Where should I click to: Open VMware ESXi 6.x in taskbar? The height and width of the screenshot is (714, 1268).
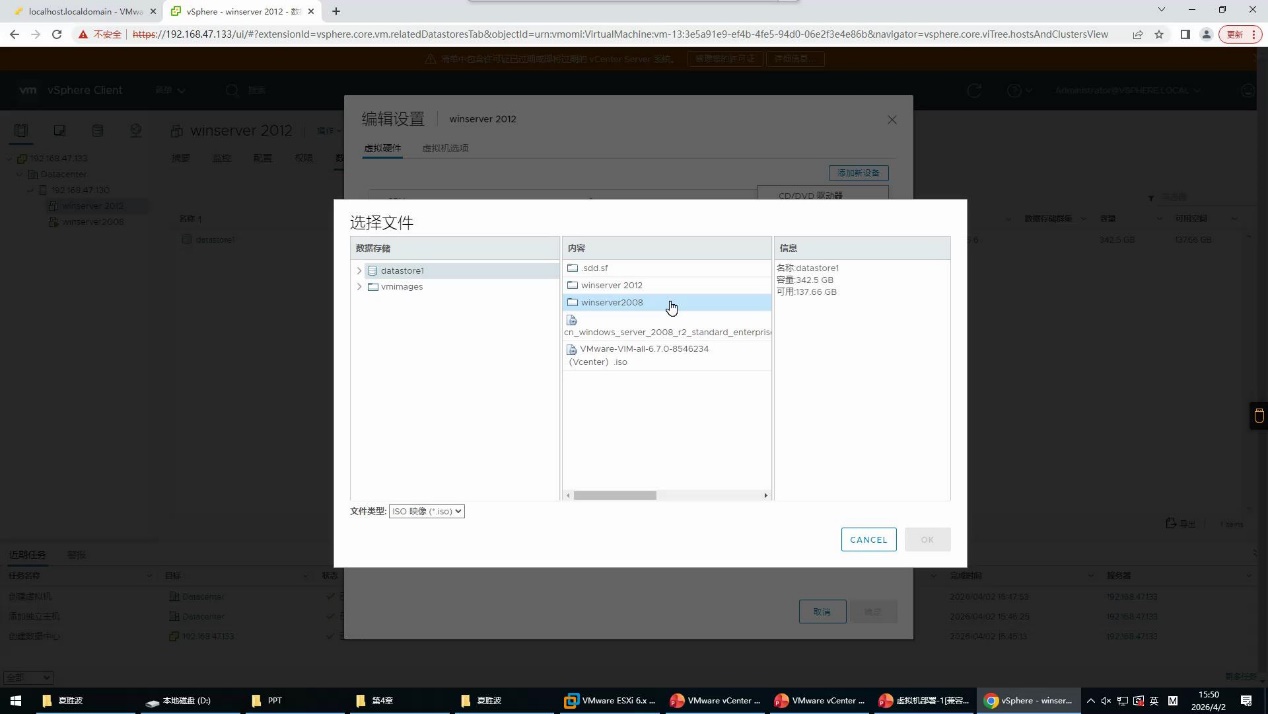(x=610, y=701)
